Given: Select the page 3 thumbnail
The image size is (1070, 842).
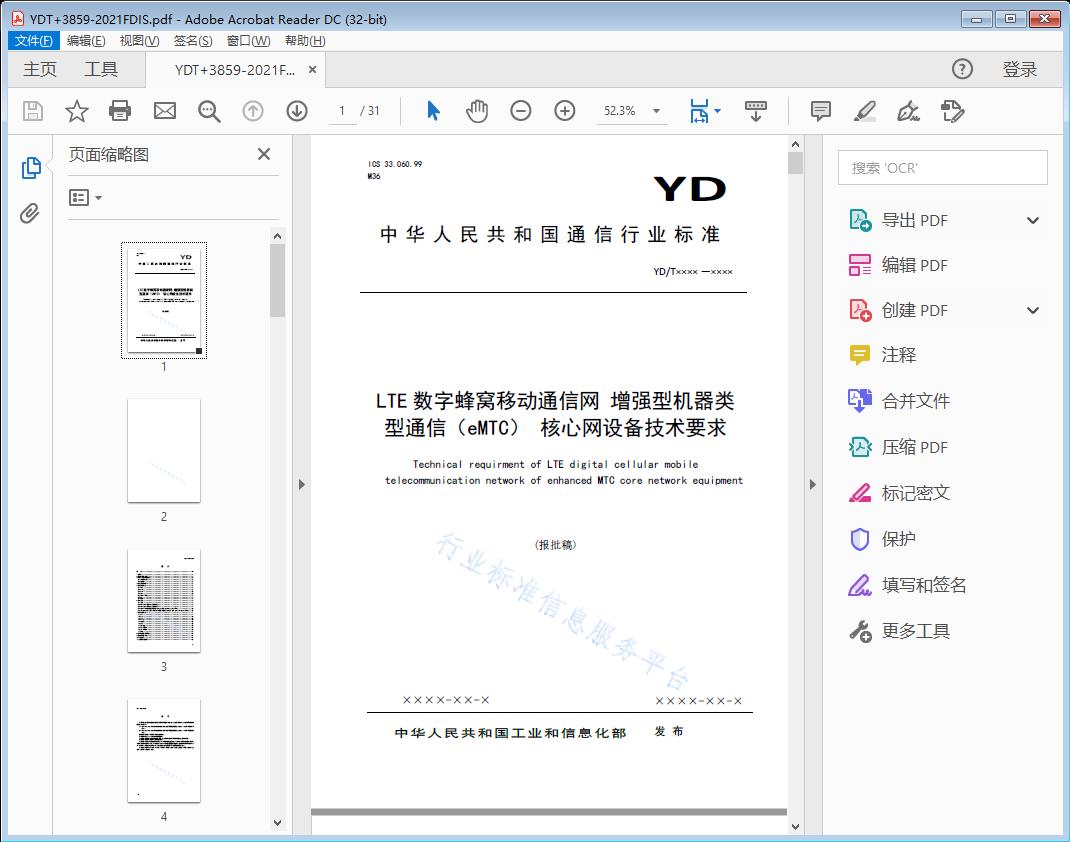Looking at the screenshot, I should [164, 601].
